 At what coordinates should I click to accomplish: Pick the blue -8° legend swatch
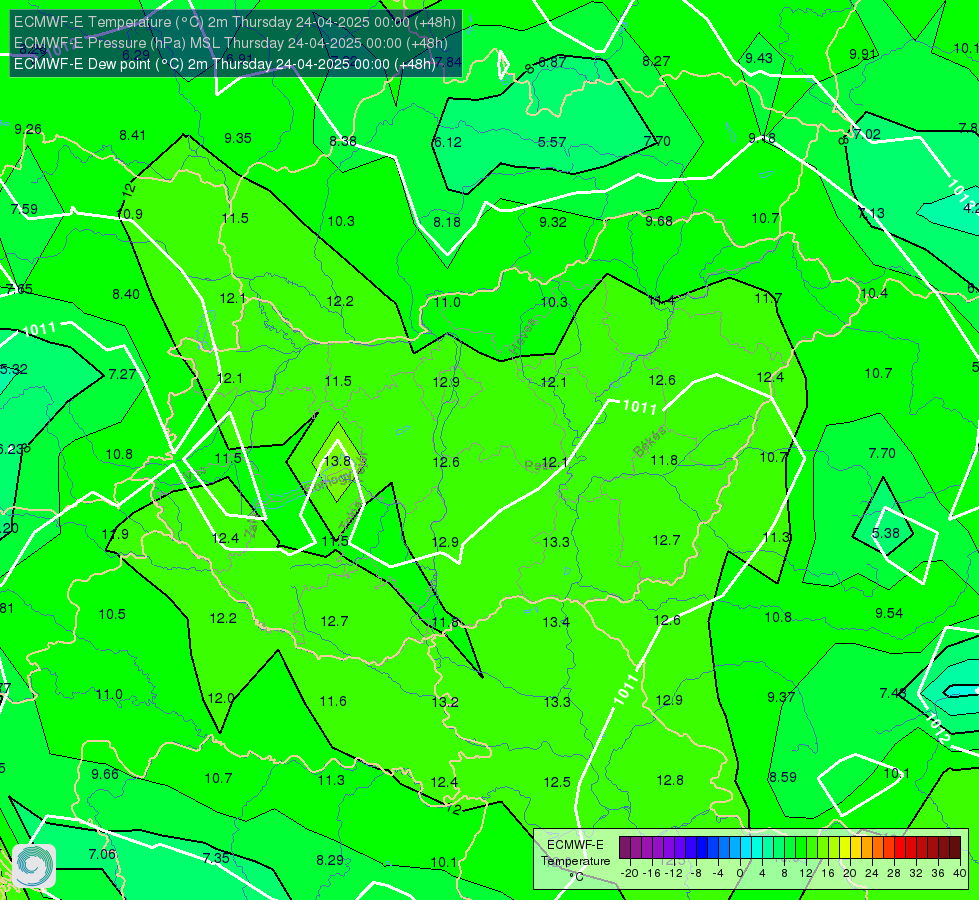(702, 848)
